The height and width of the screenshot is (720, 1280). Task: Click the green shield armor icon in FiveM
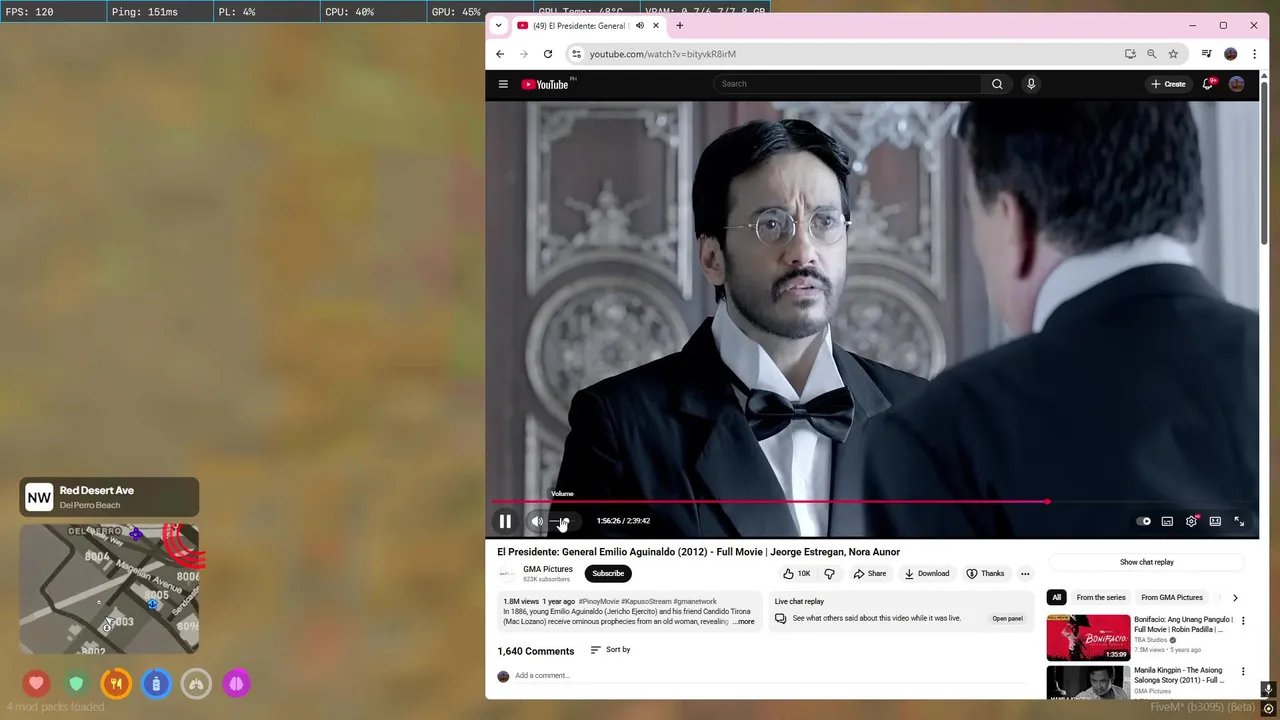77,684
